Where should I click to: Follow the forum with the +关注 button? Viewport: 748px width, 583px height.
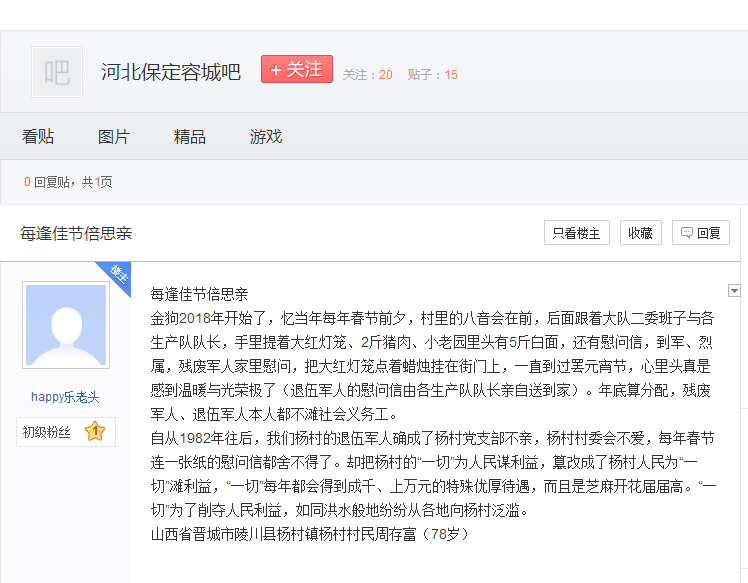pos(296,69)
